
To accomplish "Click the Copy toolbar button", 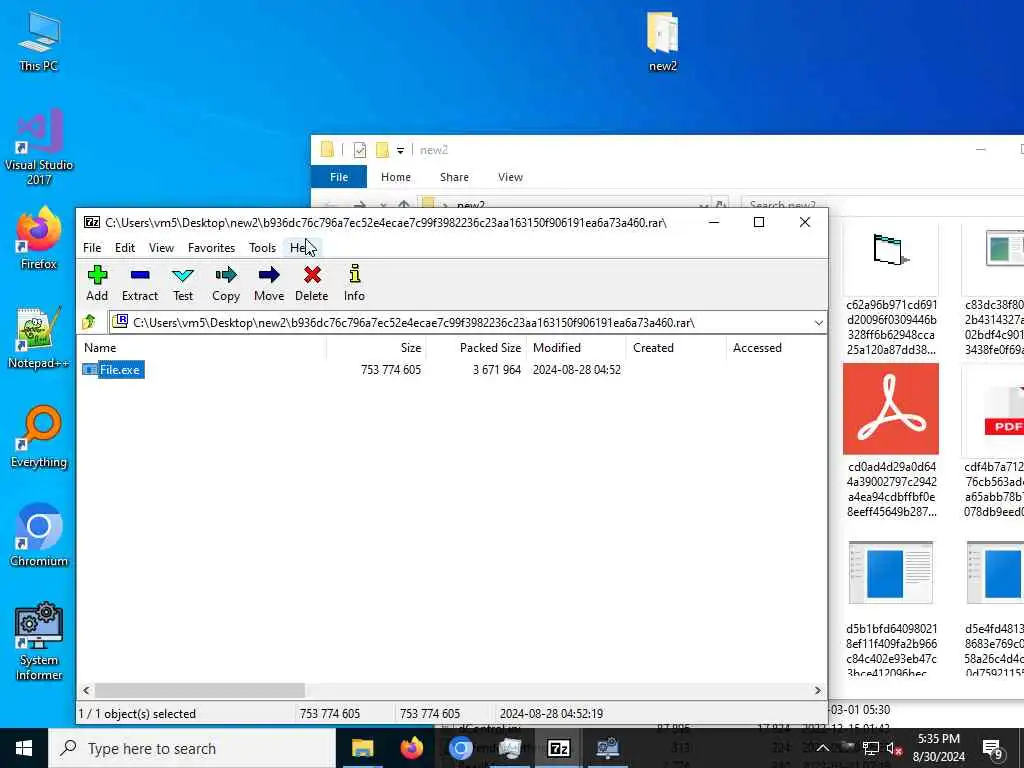I will pos(226,283).
